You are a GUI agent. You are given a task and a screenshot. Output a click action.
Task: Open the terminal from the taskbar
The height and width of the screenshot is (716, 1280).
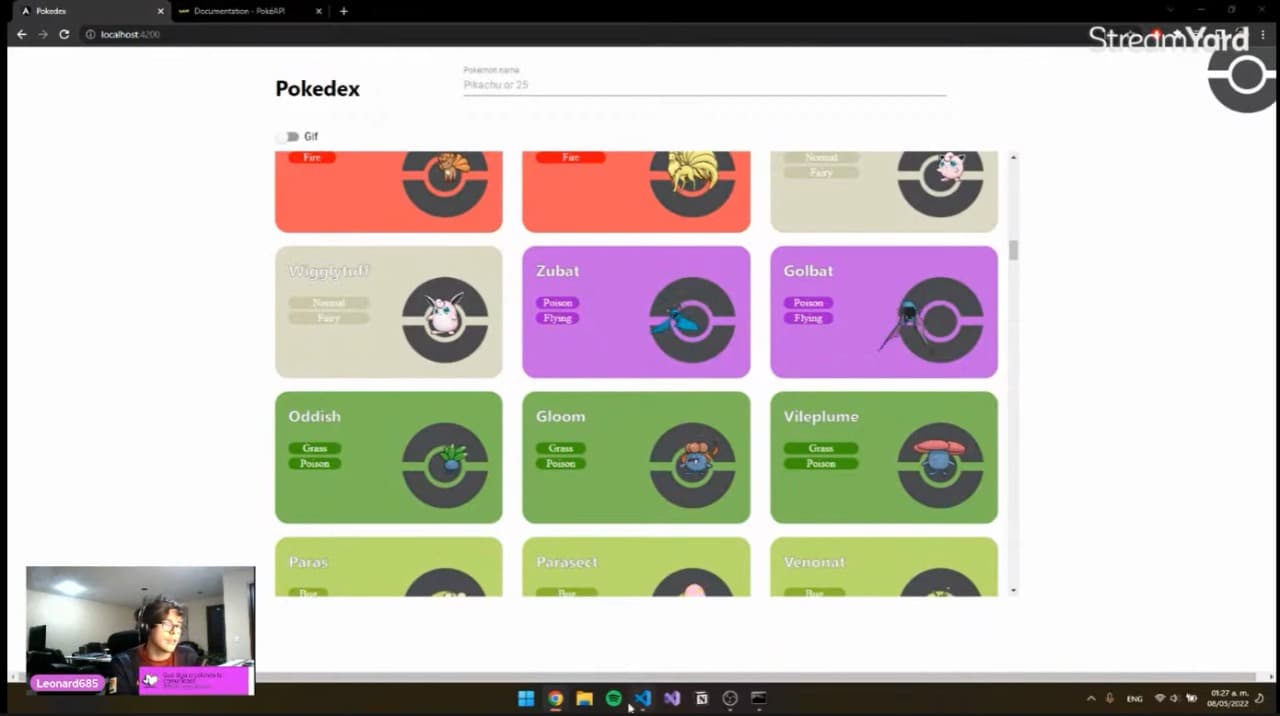click(759, 699)
